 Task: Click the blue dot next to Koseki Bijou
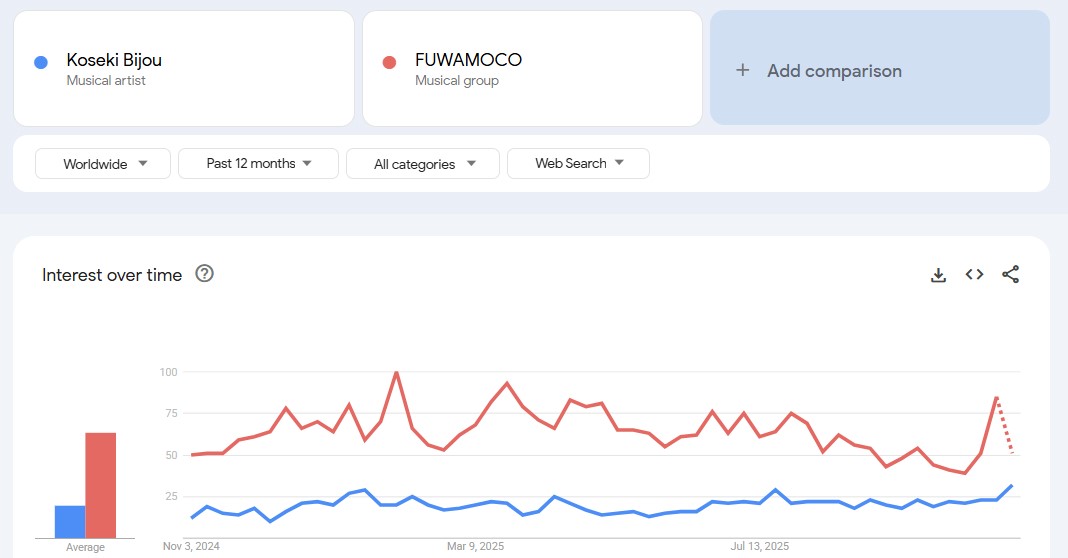pyautogui.click(x=41, y=62)
